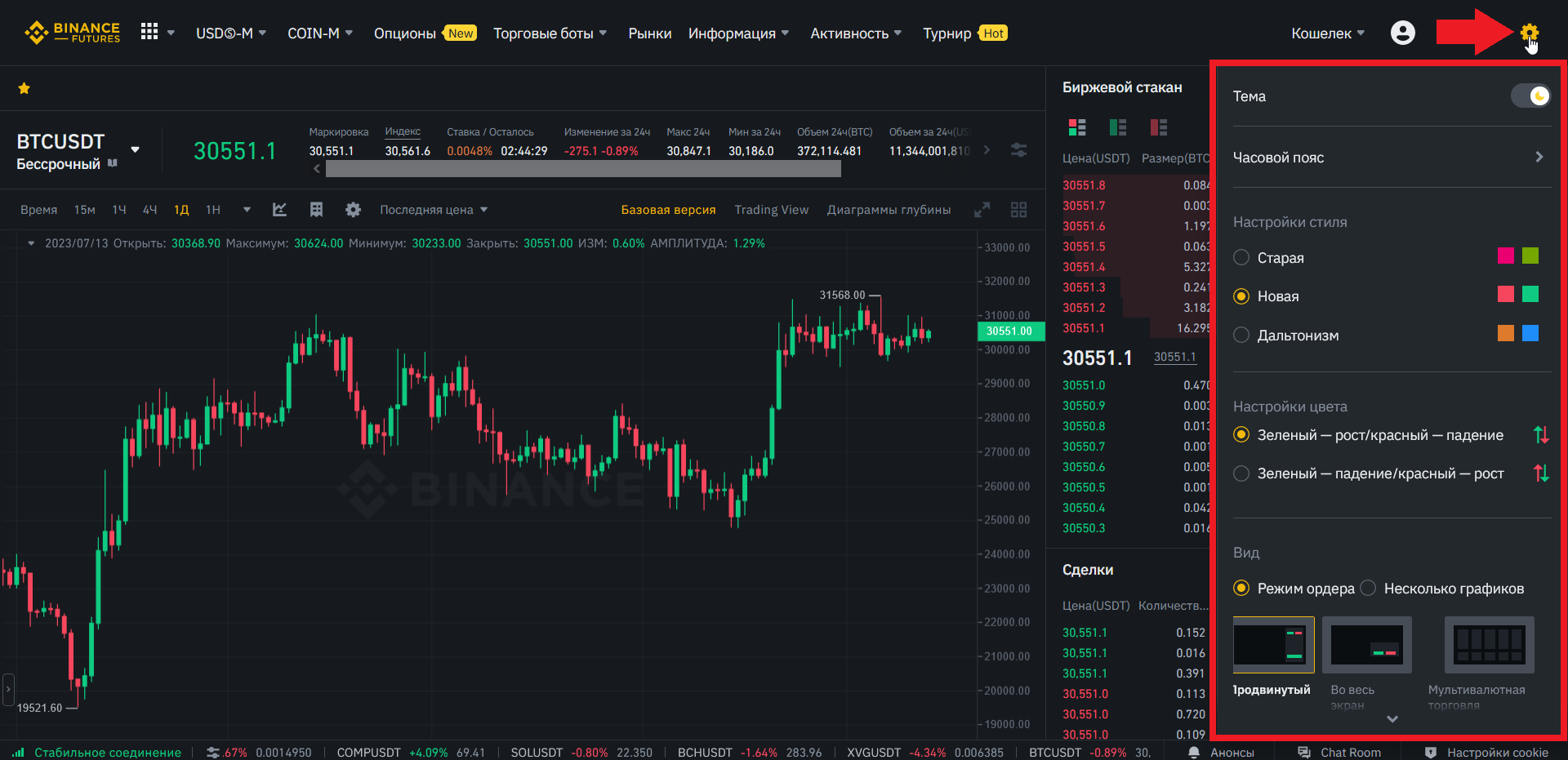The height and width of the screenshot is (760, 1568).
Task: Set chart interval to 4Ч
Action: (x=149, y=210)
